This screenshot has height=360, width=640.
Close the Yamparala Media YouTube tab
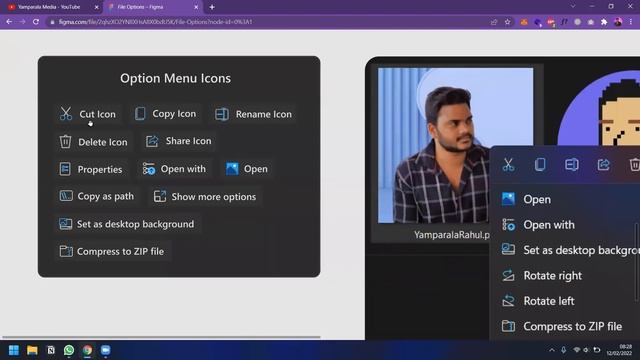pos(96,7)
